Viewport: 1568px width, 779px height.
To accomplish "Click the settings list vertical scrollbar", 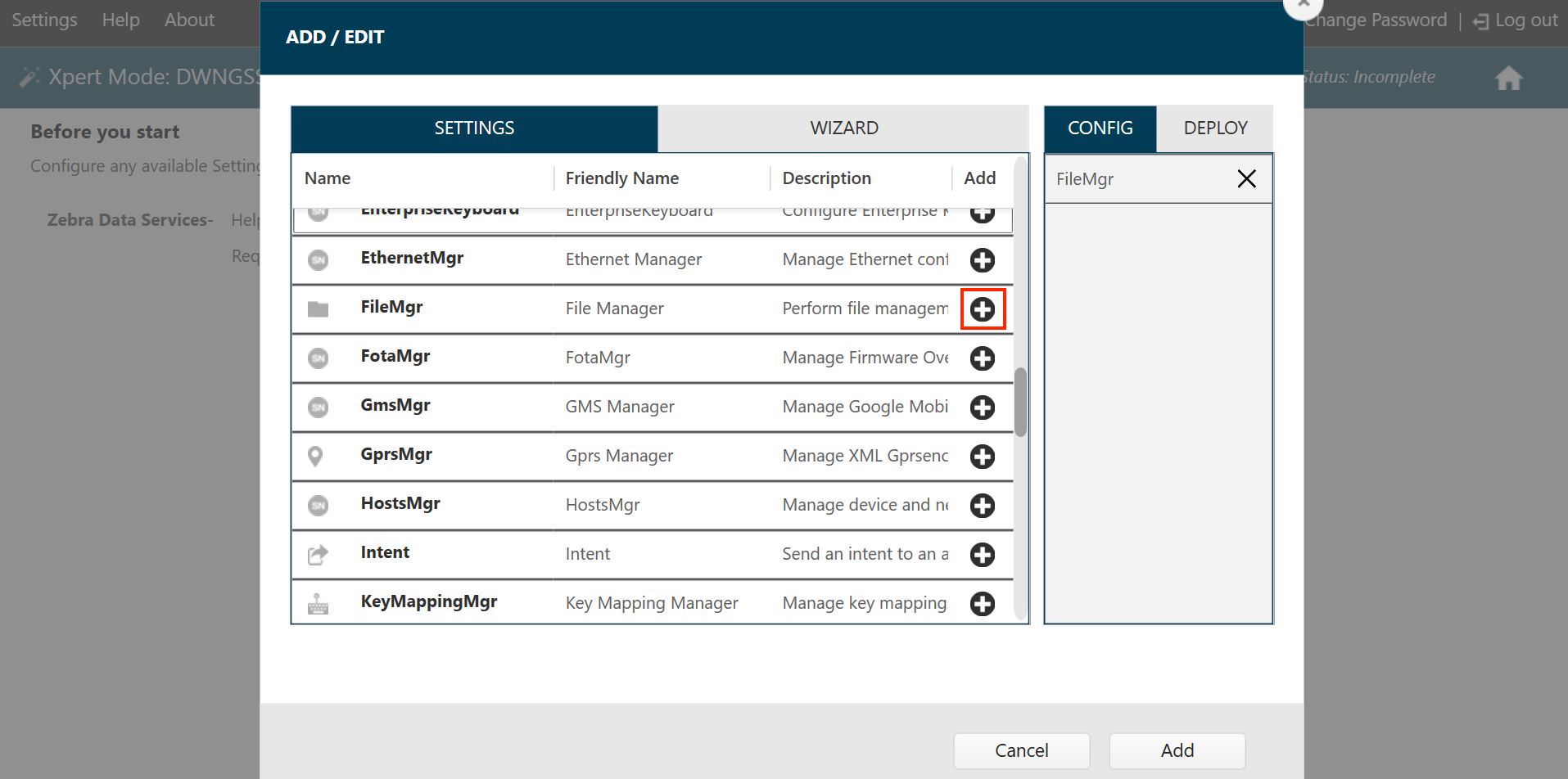I will tap(1020, 402).
